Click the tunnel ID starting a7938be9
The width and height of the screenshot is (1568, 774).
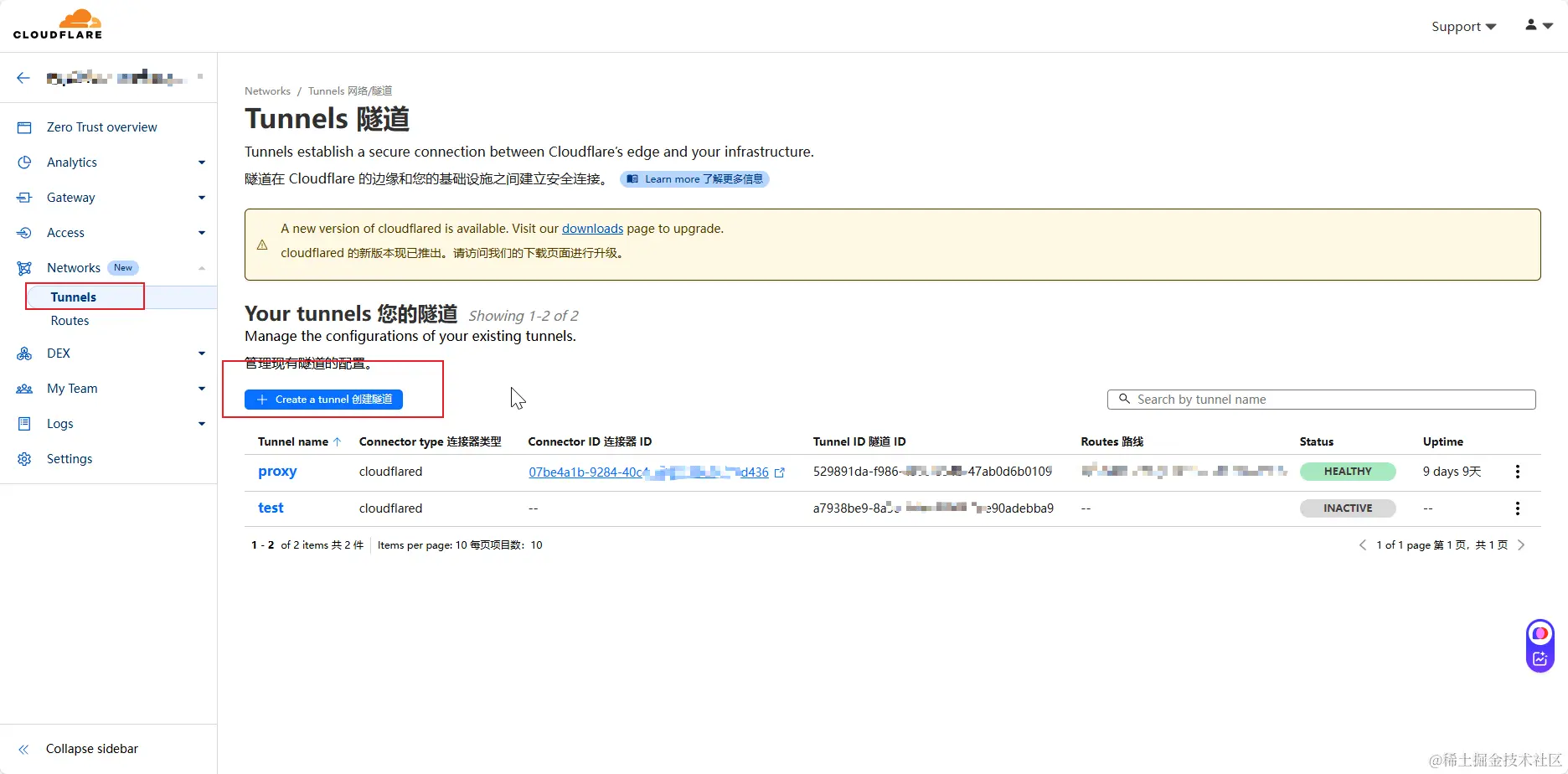click(x=933, y=508)
